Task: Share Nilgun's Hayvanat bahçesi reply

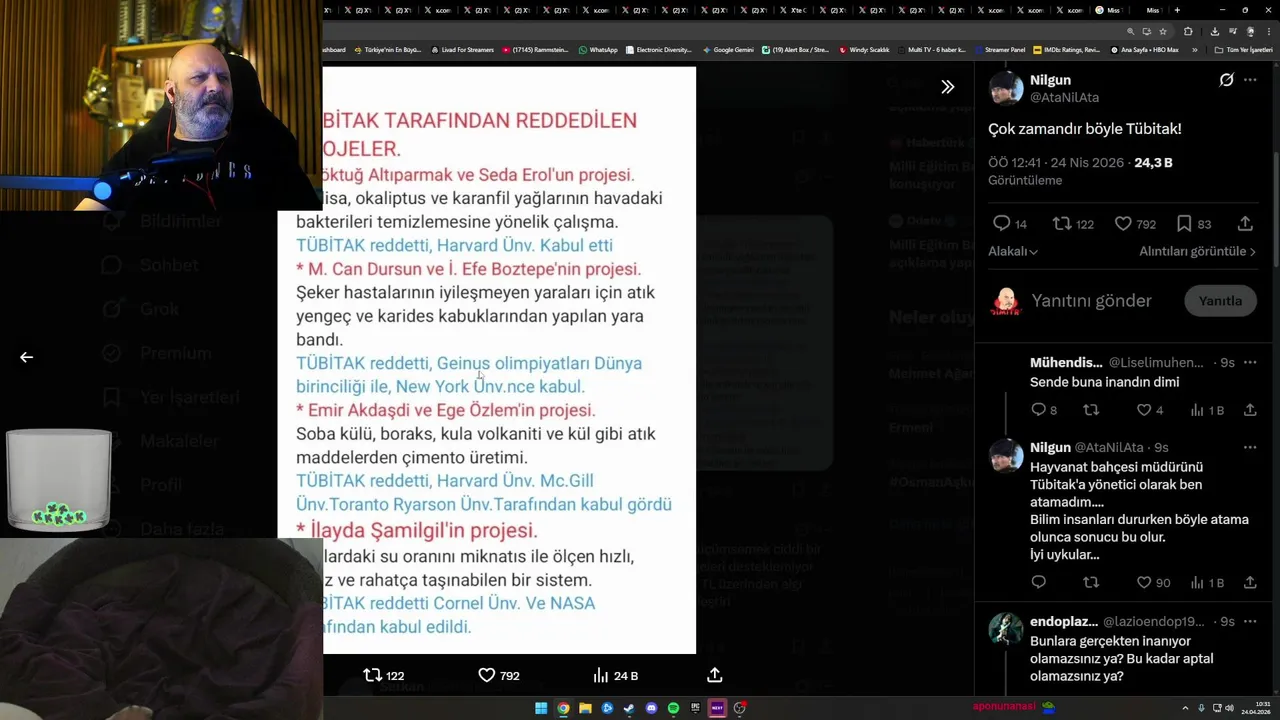Action: tap(1250, 582)
